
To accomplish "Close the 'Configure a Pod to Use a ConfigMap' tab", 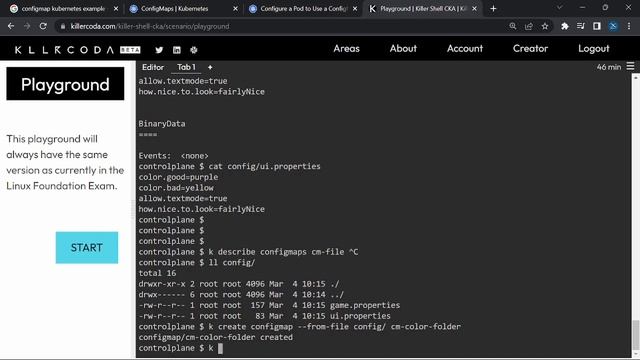I will coord(355,9).
